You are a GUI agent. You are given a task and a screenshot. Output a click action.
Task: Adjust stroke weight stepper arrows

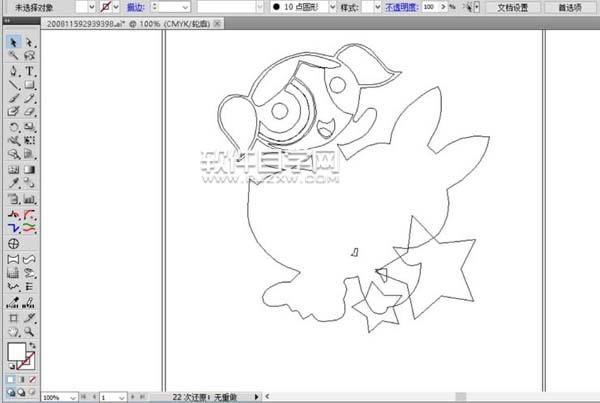pos(154,7)
